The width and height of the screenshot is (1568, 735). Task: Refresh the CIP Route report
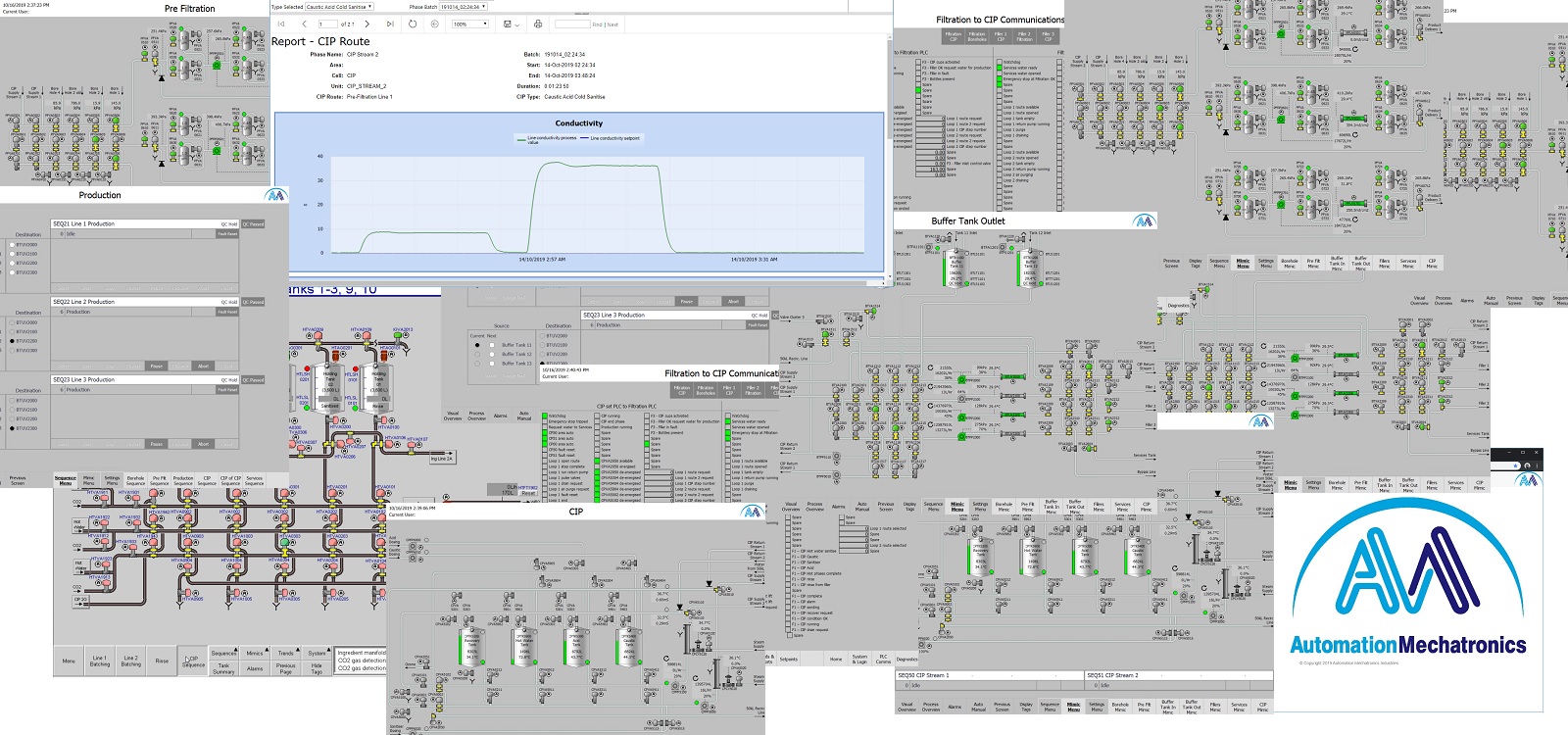coord(413,24)
